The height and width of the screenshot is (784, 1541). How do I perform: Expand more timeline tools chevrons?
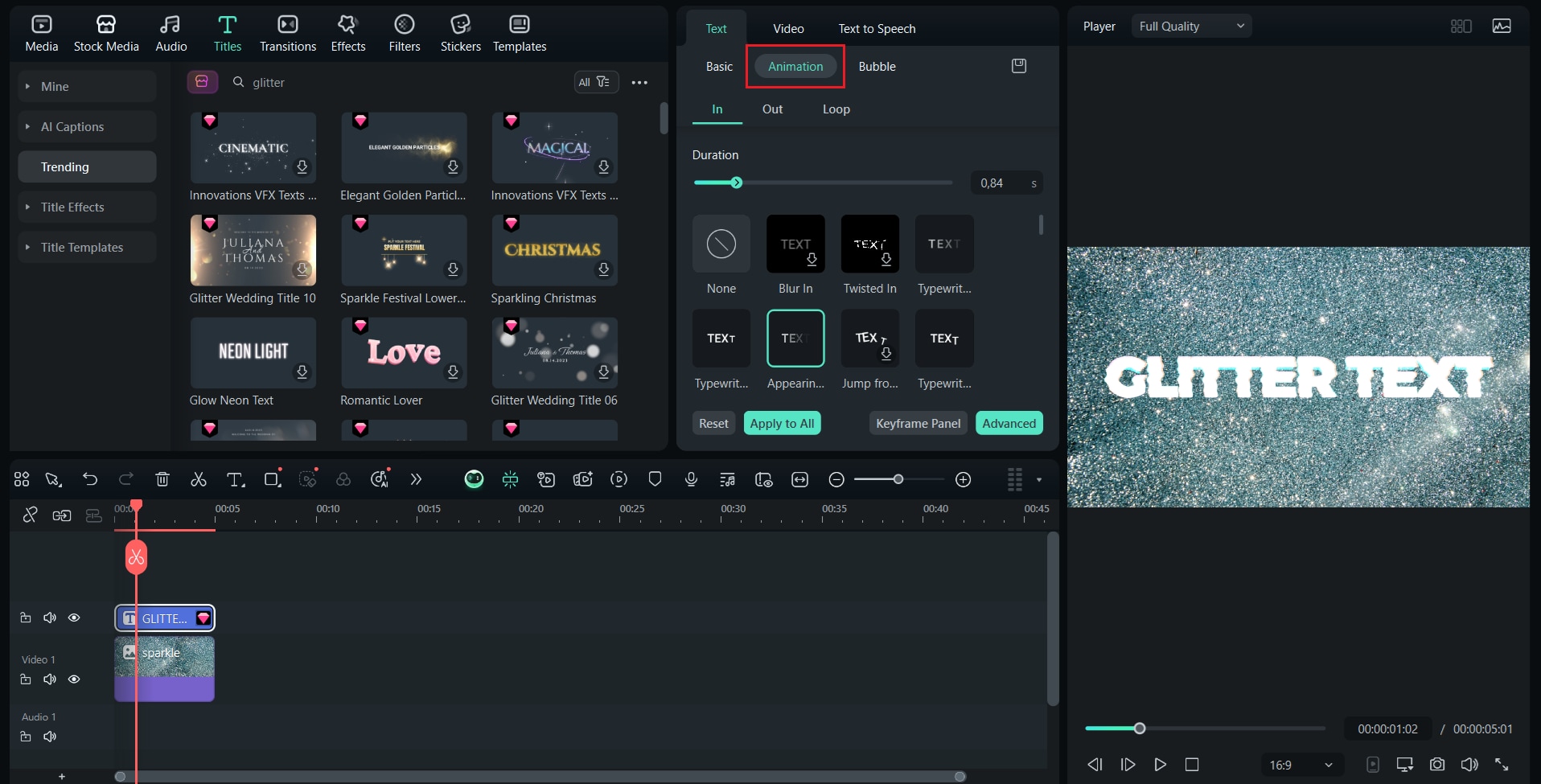point(416,479)
